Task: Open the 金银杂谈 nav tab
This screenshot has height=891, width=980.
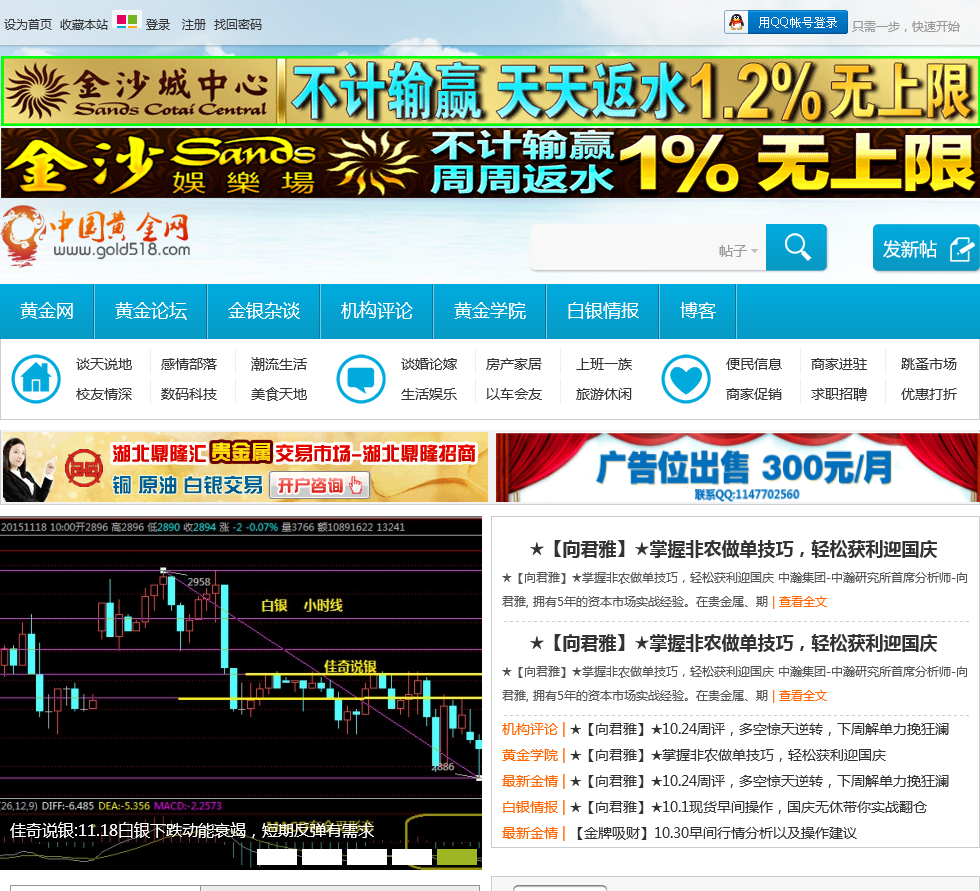Action: (x=264, y=311)
